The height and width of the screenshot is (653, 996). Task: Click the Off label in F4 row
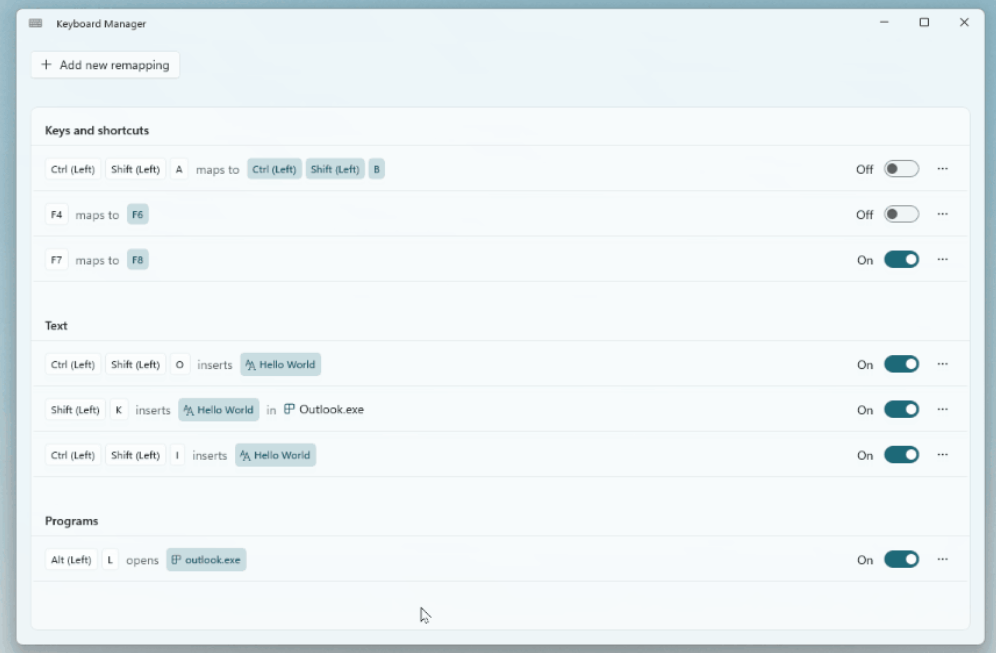[865, 215]
